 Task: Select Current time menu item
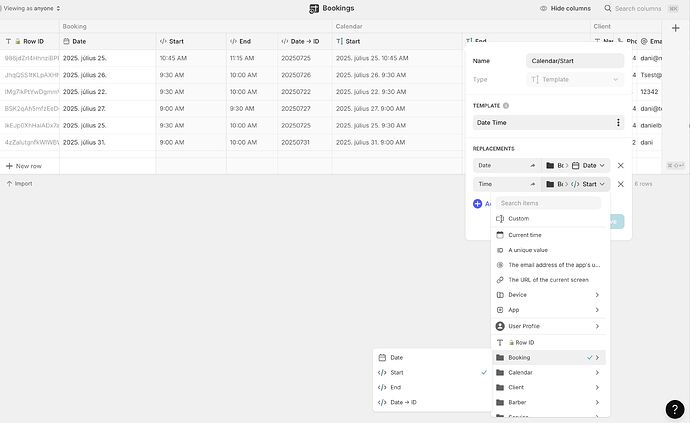[550, 235]
